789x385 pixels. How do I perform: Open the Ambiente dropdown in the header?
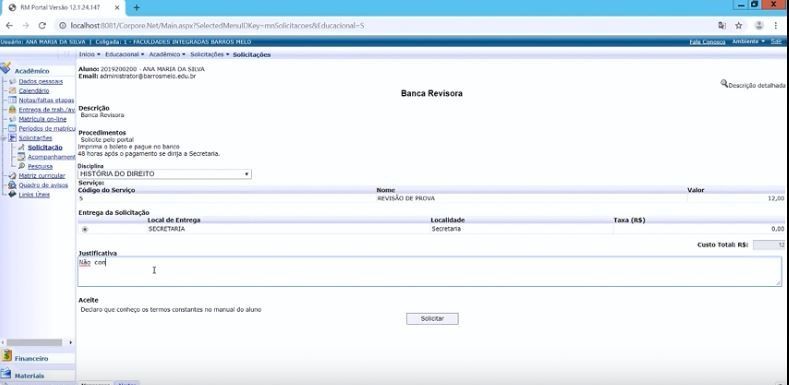[x=749, y=41]
